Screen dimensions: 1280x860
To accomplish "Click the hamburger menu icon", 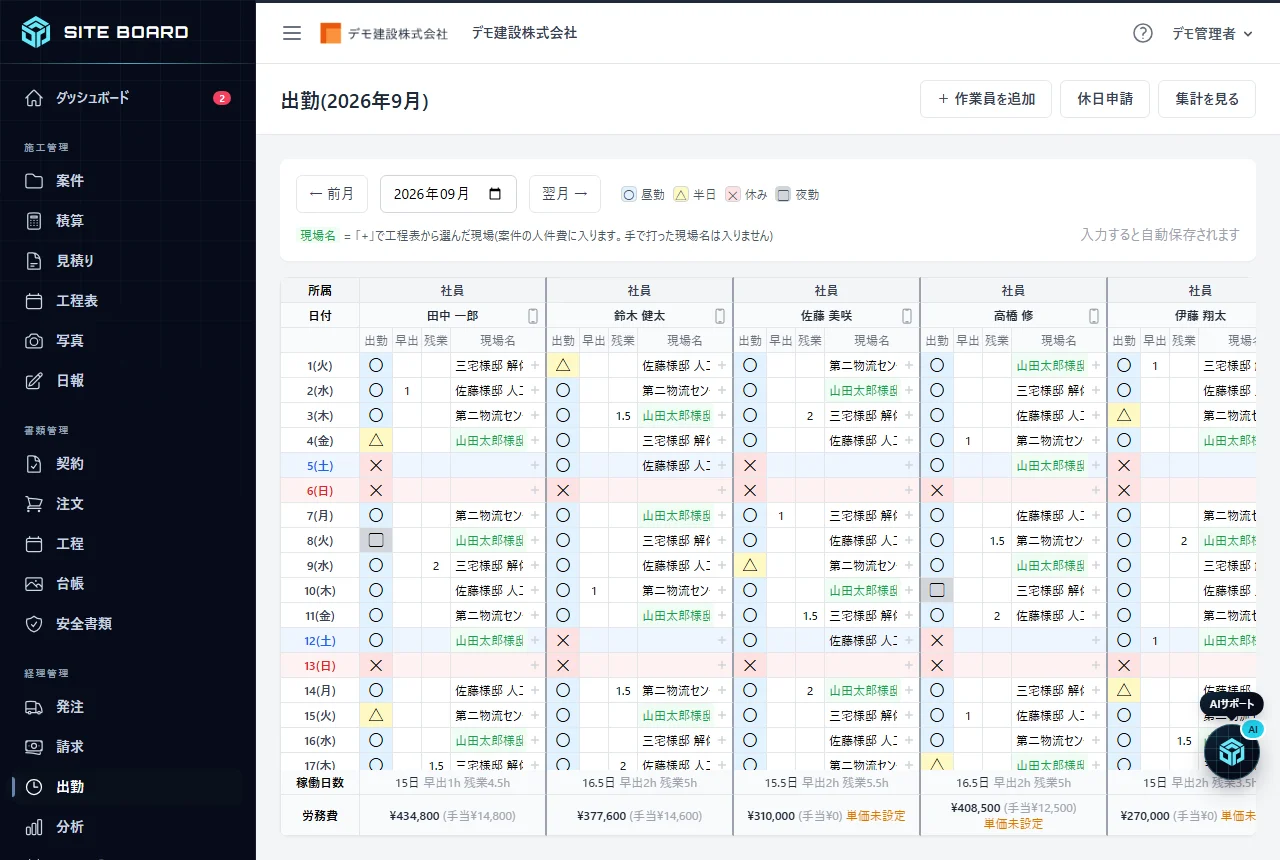I will [x=292, y=33].
